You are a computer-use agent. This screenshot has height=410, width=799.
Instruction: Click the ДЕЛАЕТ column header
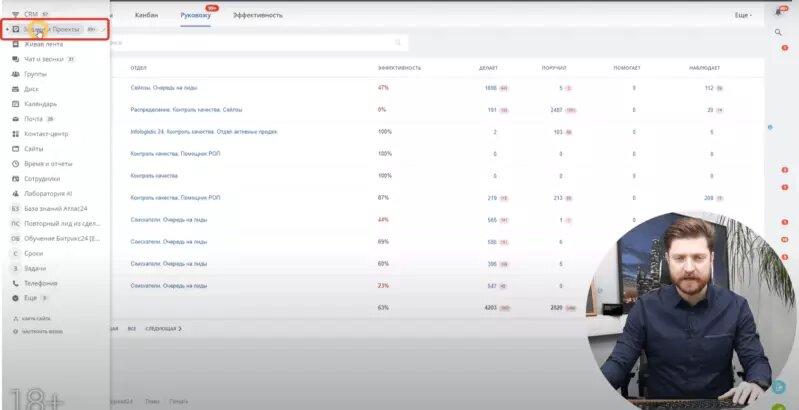[488, 68]
